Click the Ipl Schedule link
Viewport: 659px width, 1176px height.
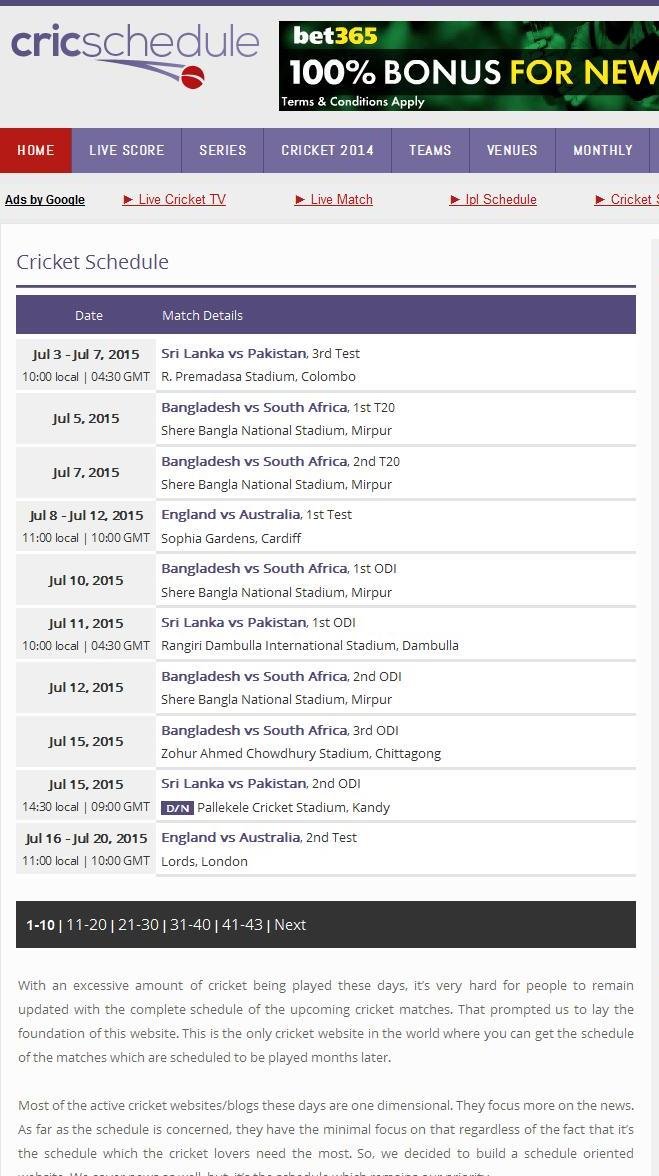[x=500, y=199]
